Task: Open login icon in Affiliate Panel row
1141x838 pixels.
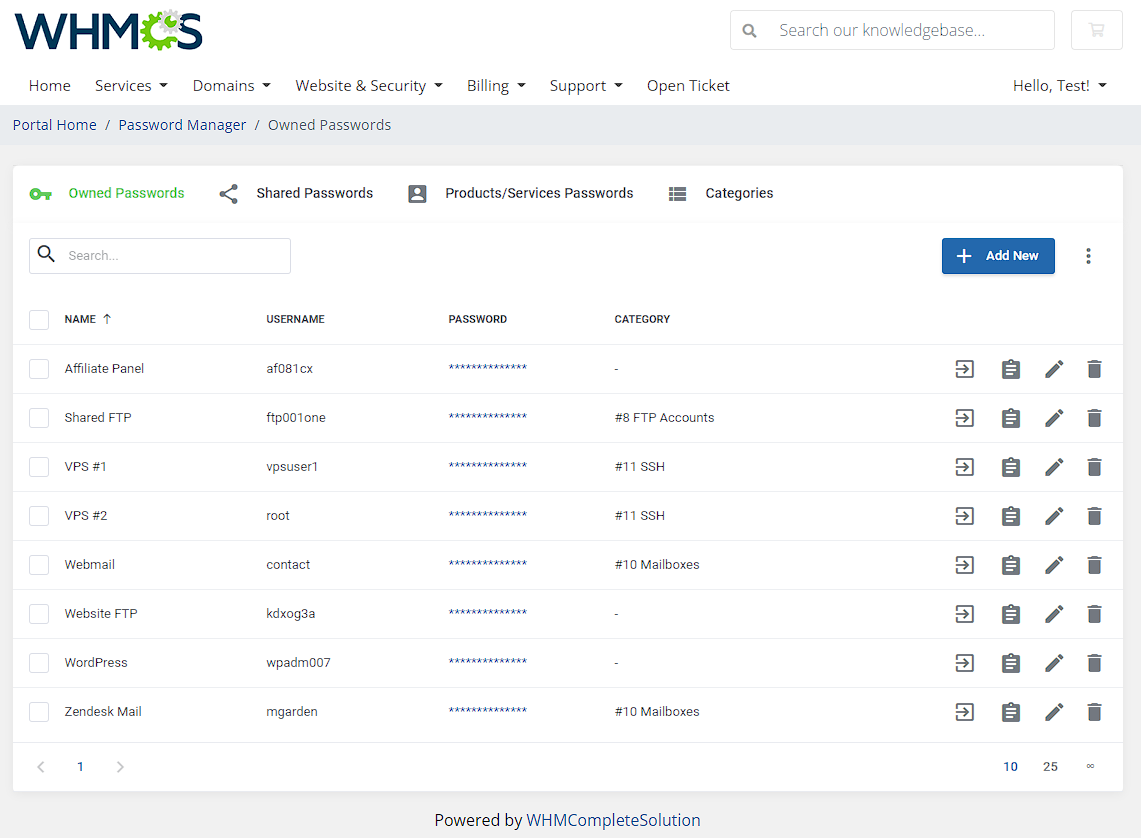Action: 964,369
